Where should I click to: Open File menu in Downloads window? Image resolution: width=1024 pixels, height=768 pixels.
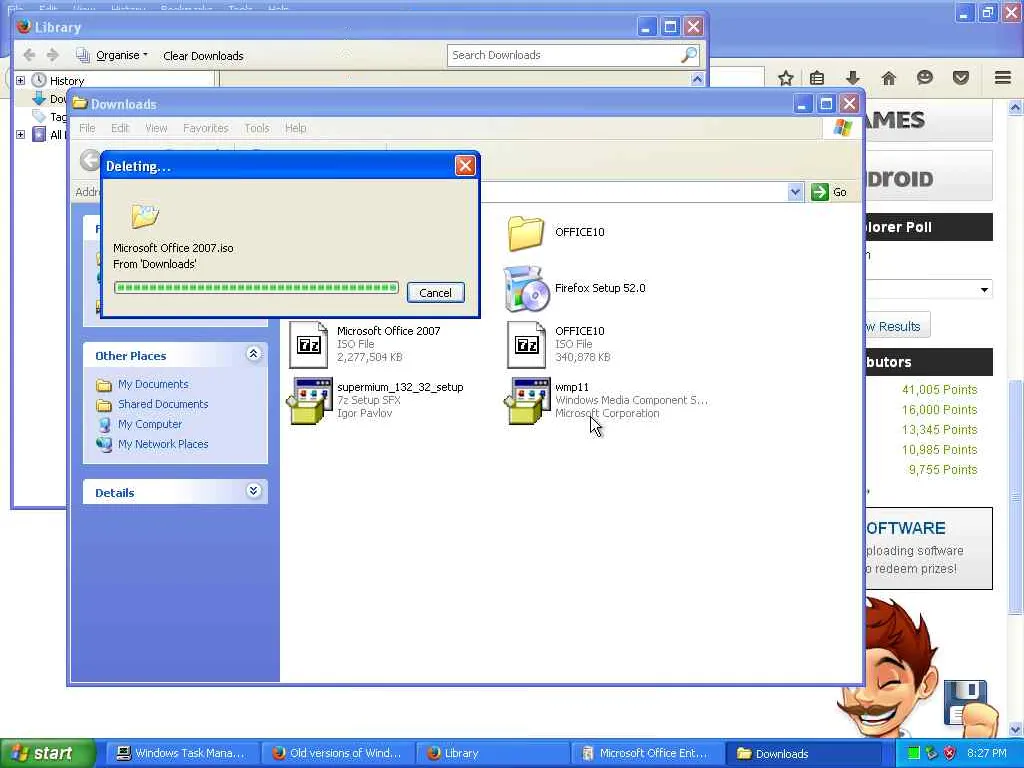(87, 128)
